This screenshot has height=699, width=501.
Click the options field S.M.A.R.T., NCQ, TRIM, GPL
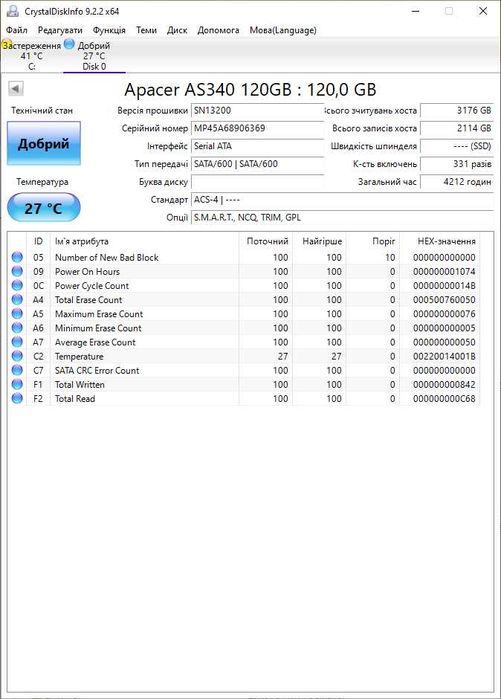[x=342, y=218]
